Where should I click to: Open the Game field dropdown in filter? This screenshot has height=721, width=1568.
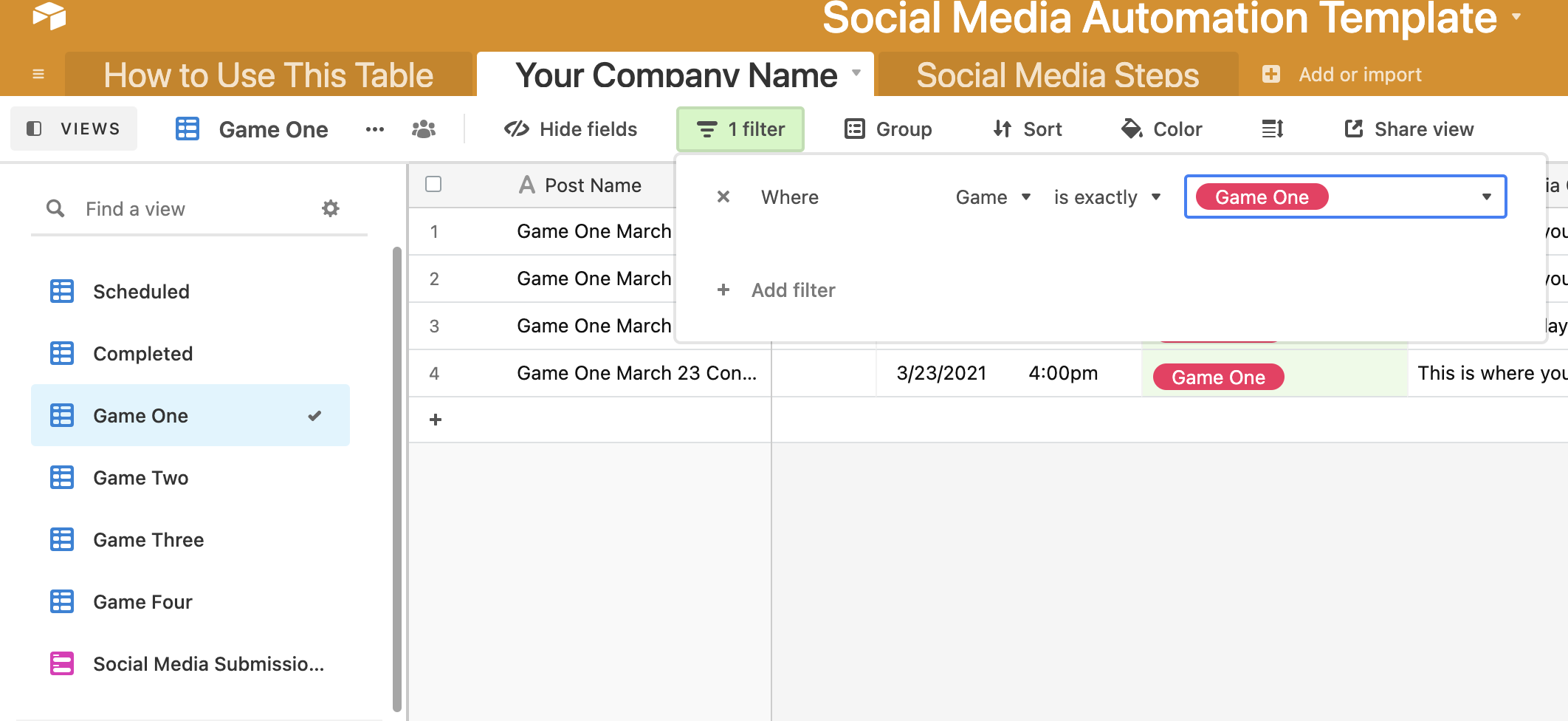point(994,197)
